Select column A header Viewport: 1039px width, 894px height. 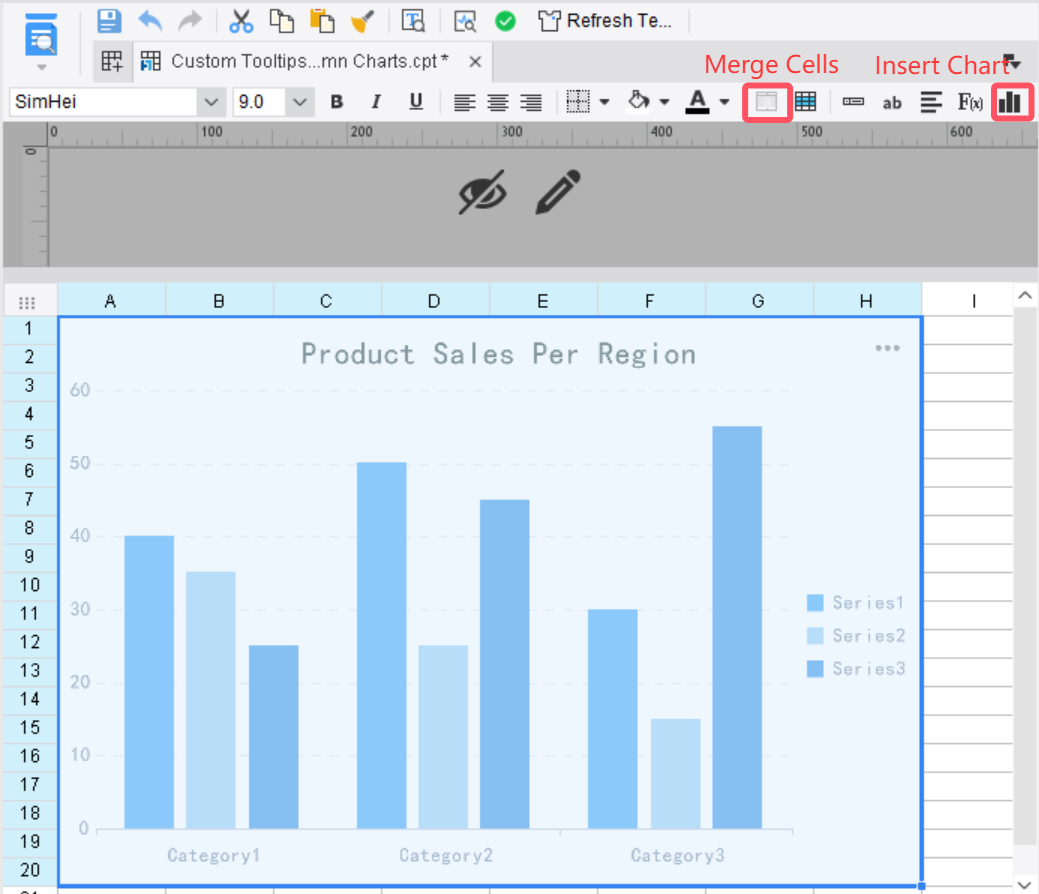coord(111,302)
